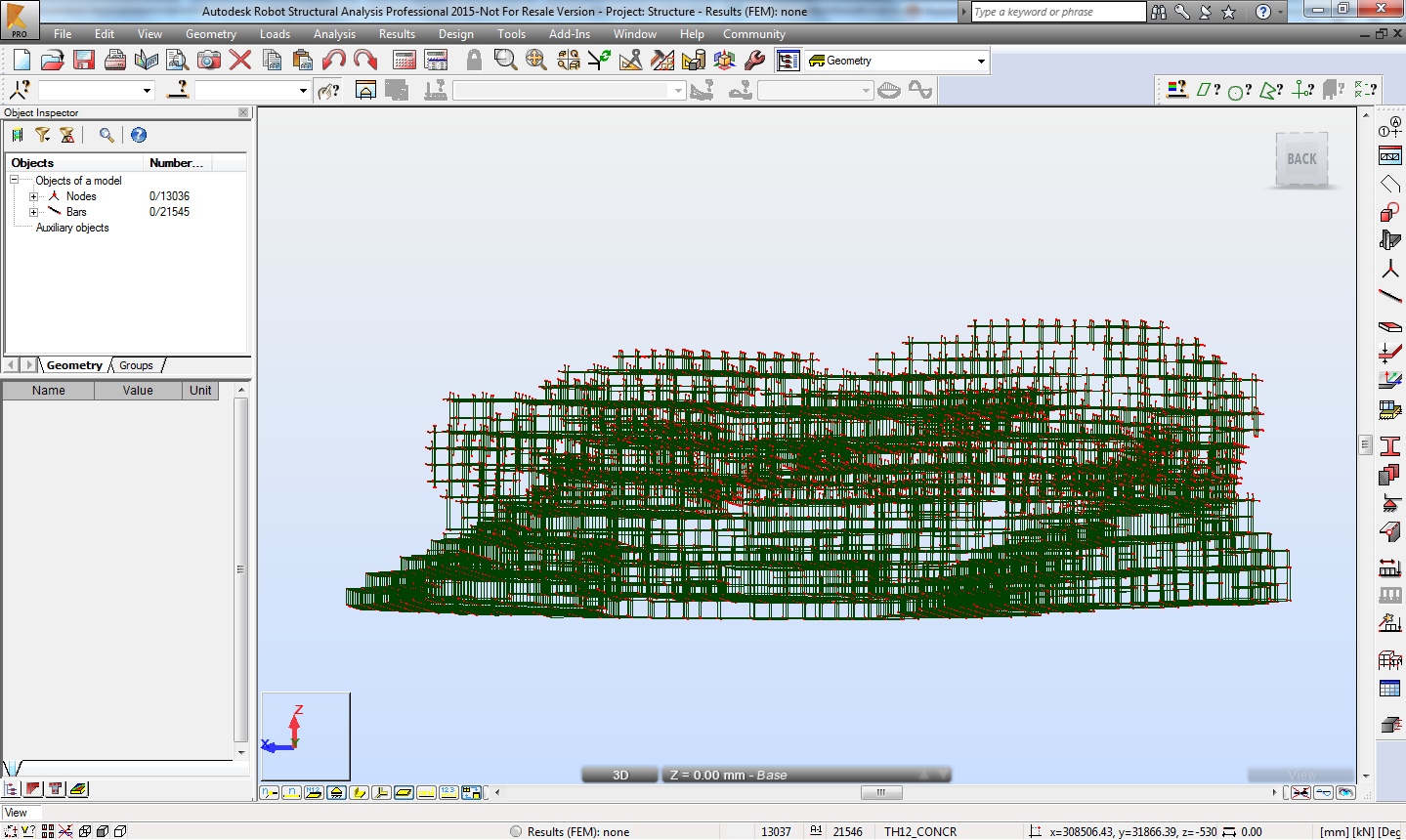
Task: Open the Results menu
Action: point(397,34)
